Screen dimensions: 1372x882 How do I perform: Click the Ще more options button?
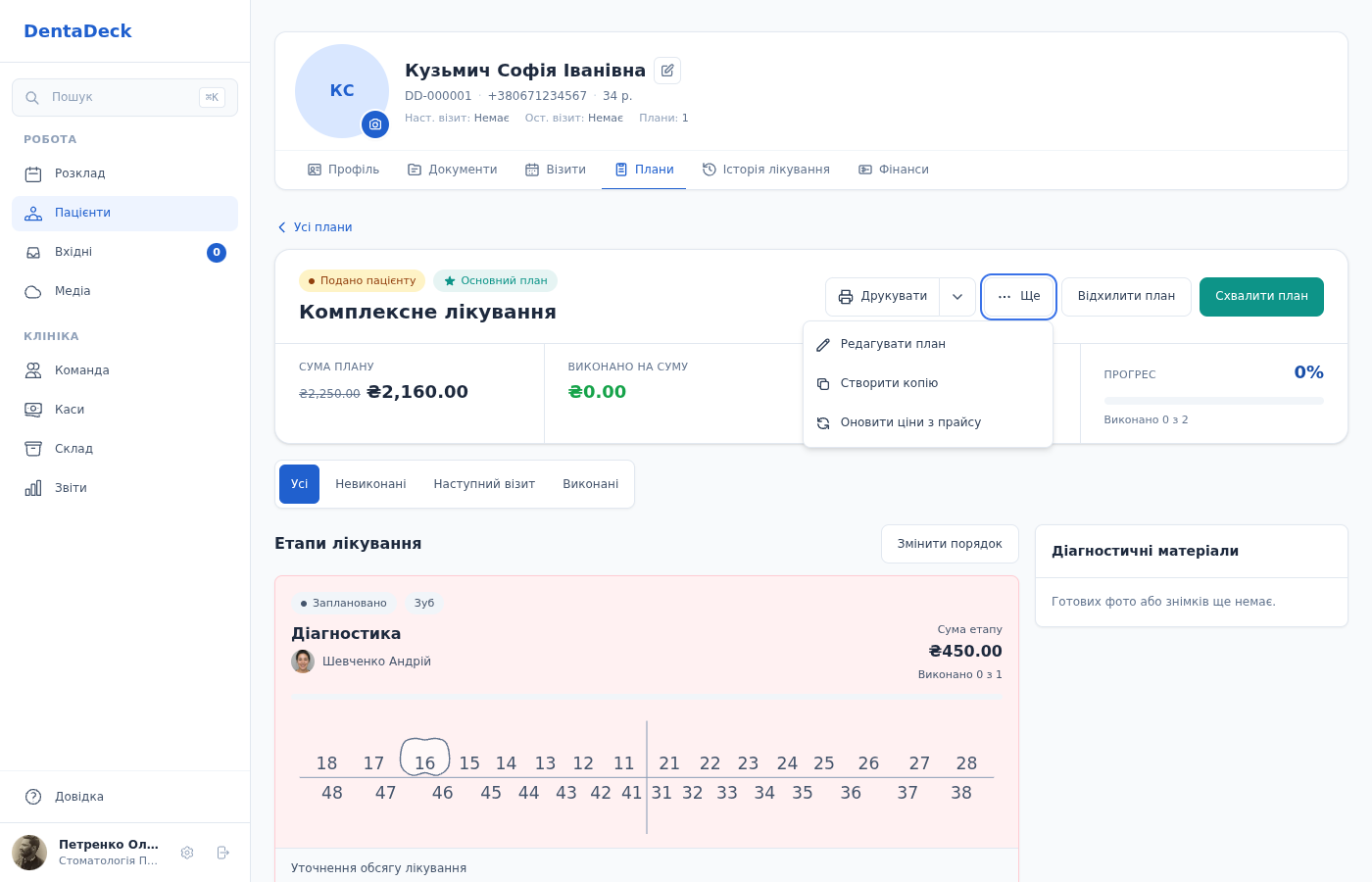(1018, 297)
